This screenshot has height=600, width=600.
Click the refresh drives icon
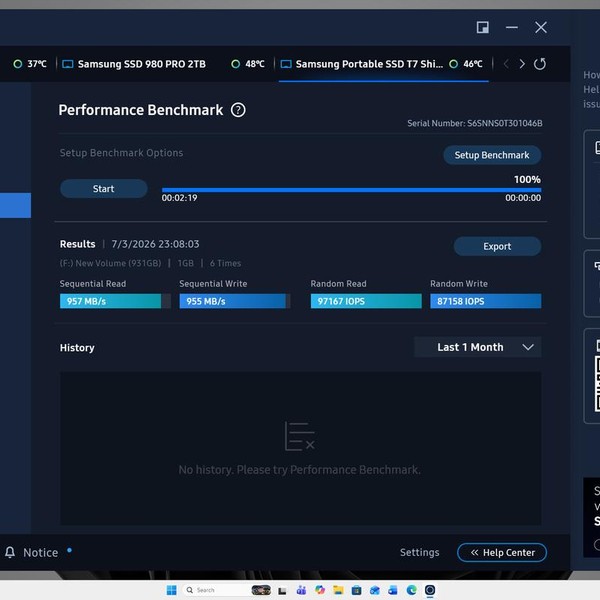pyautogui.click(x=540, y=64)
